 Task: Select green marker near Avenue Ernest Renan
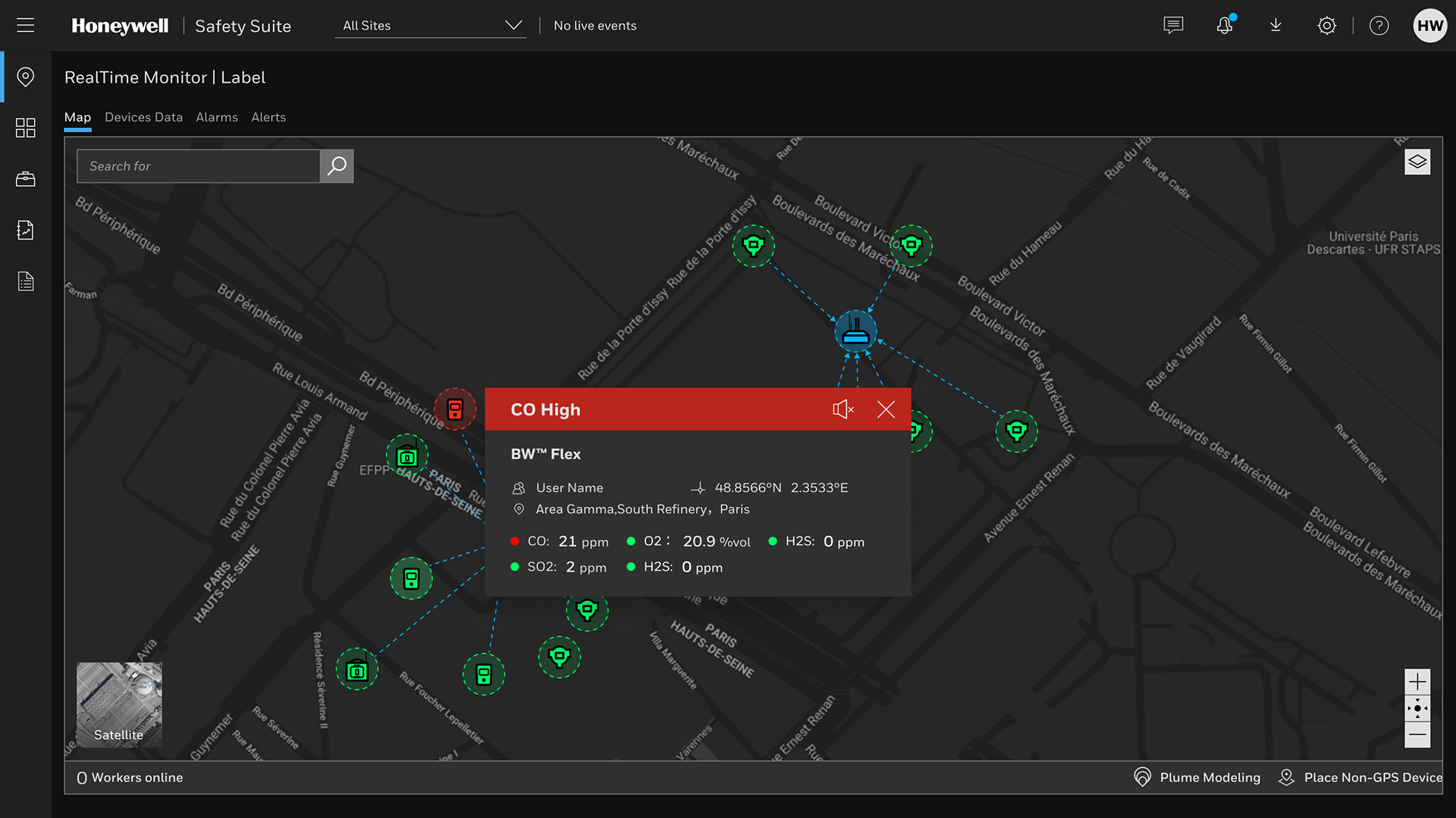(1016, 431)
